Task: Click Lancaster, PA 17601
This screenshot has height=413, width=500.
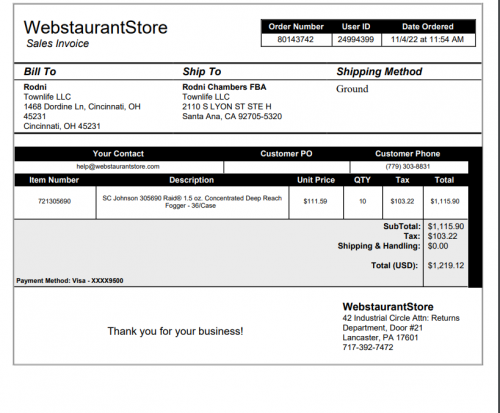Action: (x=380, y=338)
